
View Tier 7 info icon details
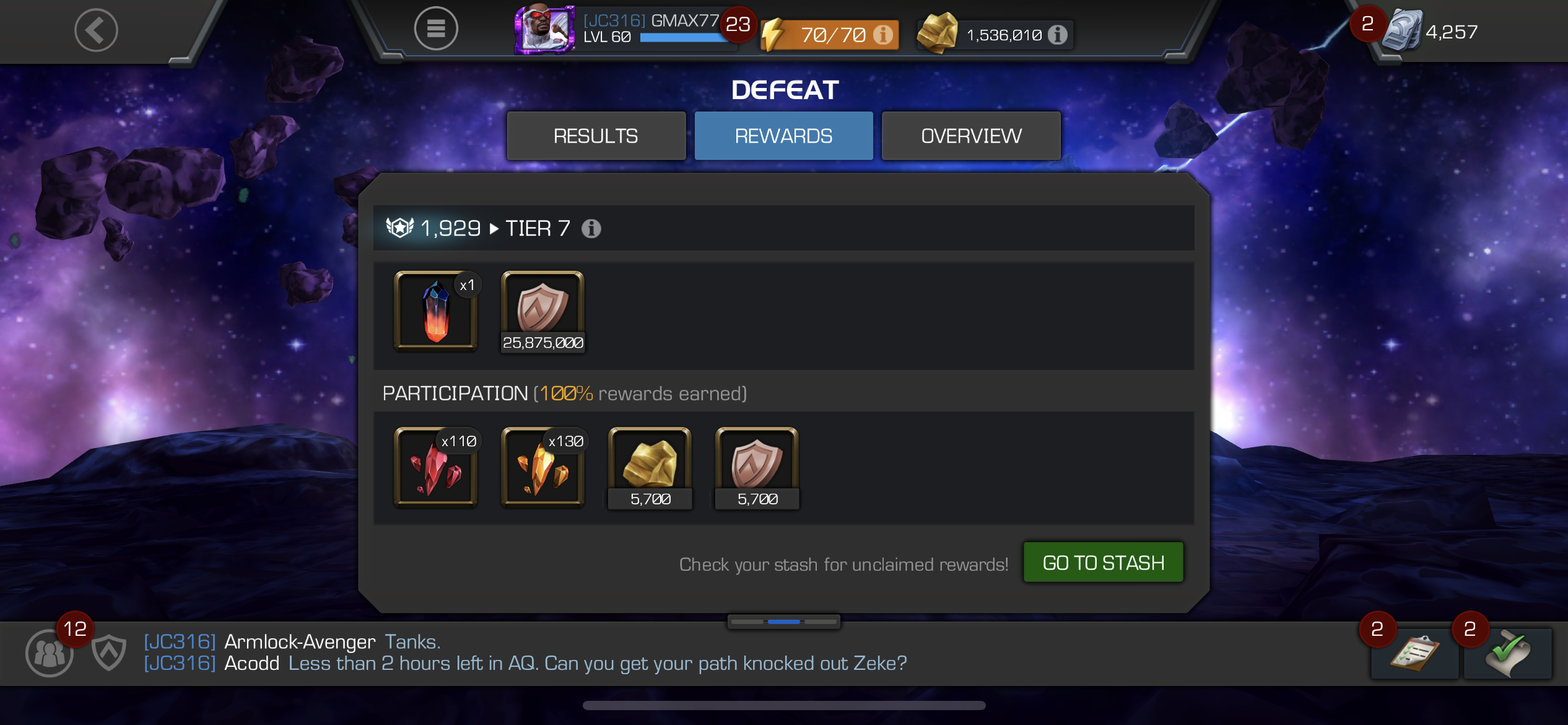[x=591, y=229]
